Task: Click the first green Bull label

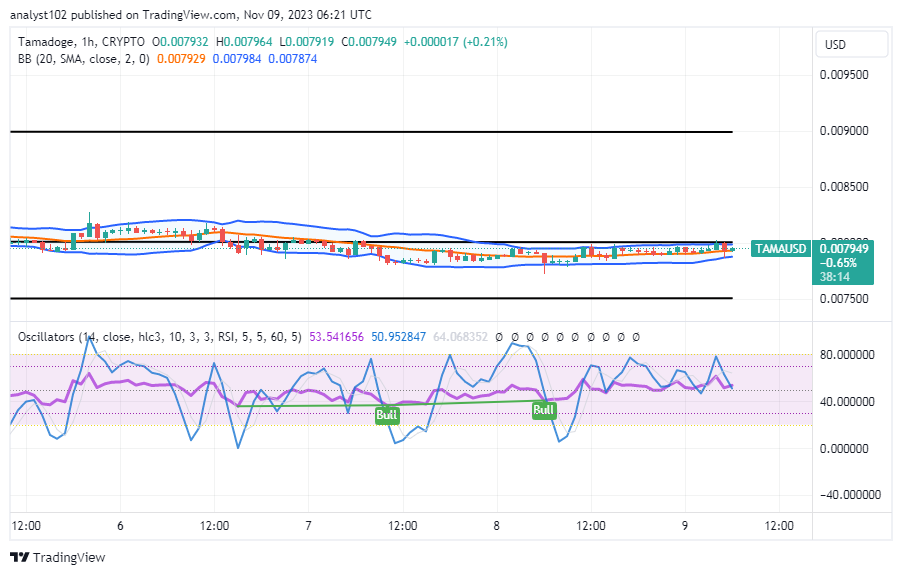Action: pyautogui.click(x=387, y=415)
